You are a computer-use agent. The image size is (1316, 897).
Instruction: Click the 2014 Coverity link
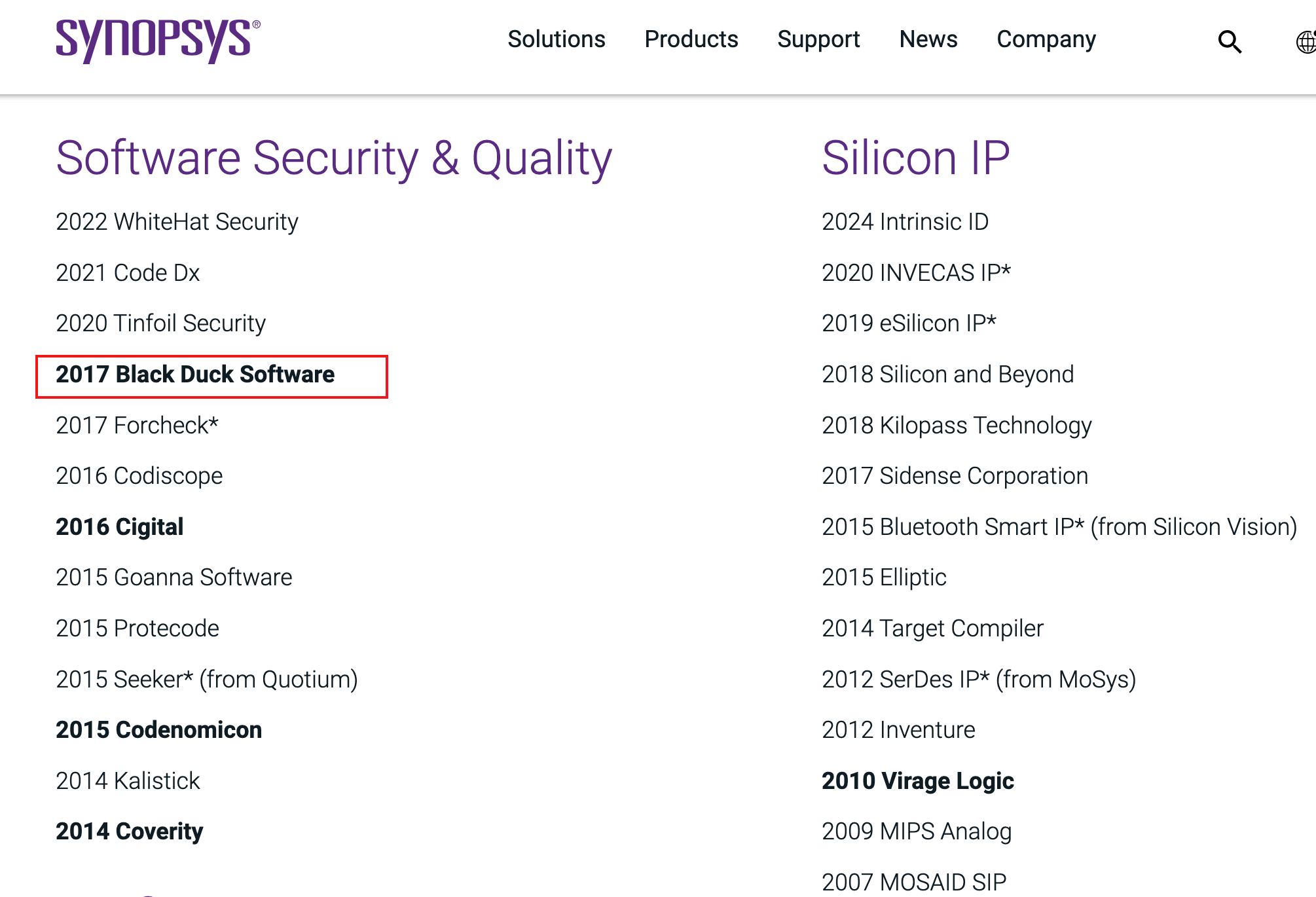pyautogui.click(x=130, y=832)
